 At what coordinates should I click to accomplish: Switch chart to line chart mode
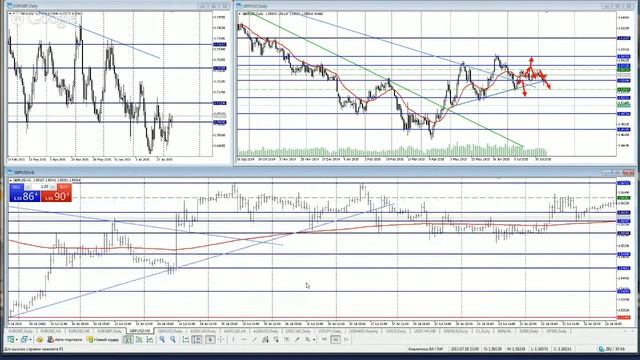tap(150, 339)
